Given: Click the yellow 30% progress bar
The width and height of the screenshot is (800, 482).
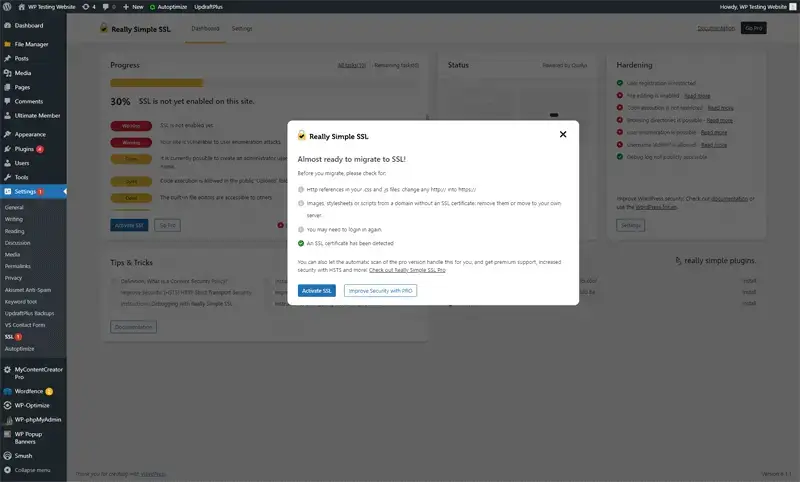Looking at the screenshot, I should (x=157, y=83).
